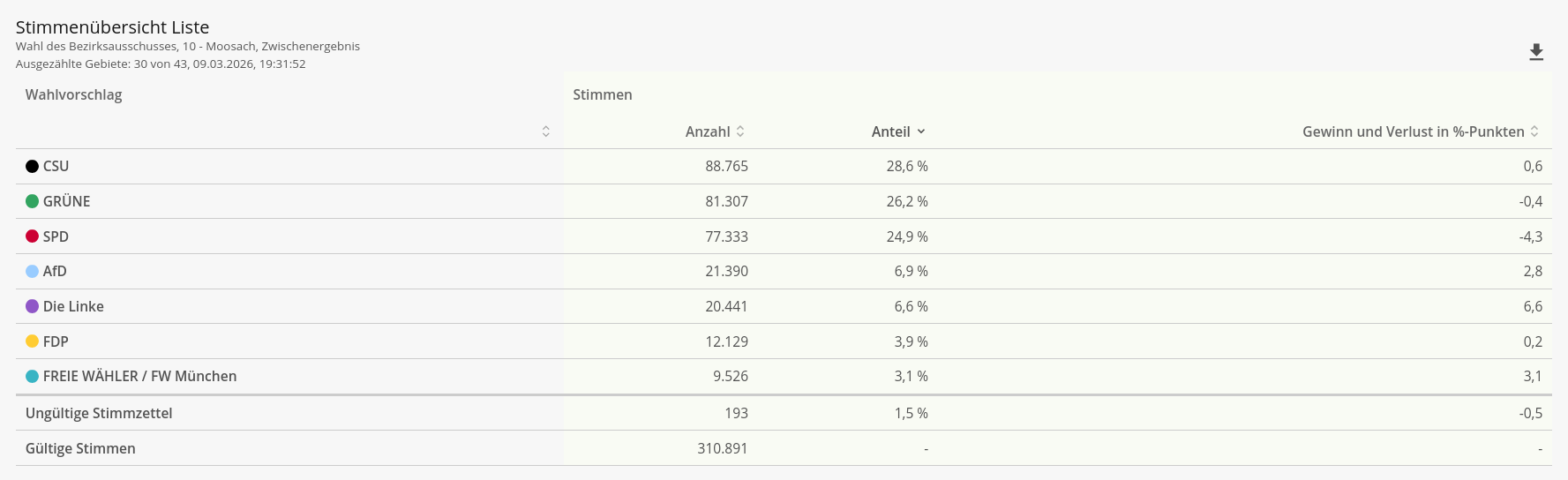
Task: Click the red SPD color dot
Action: [x=33, y=236]
